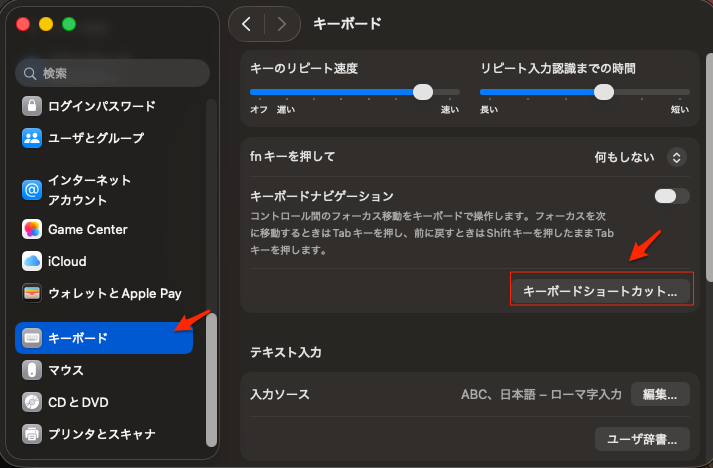Click the main pane scrollbar
The height and width of the screenshot is (468, 713).
(x=709, y=167)
